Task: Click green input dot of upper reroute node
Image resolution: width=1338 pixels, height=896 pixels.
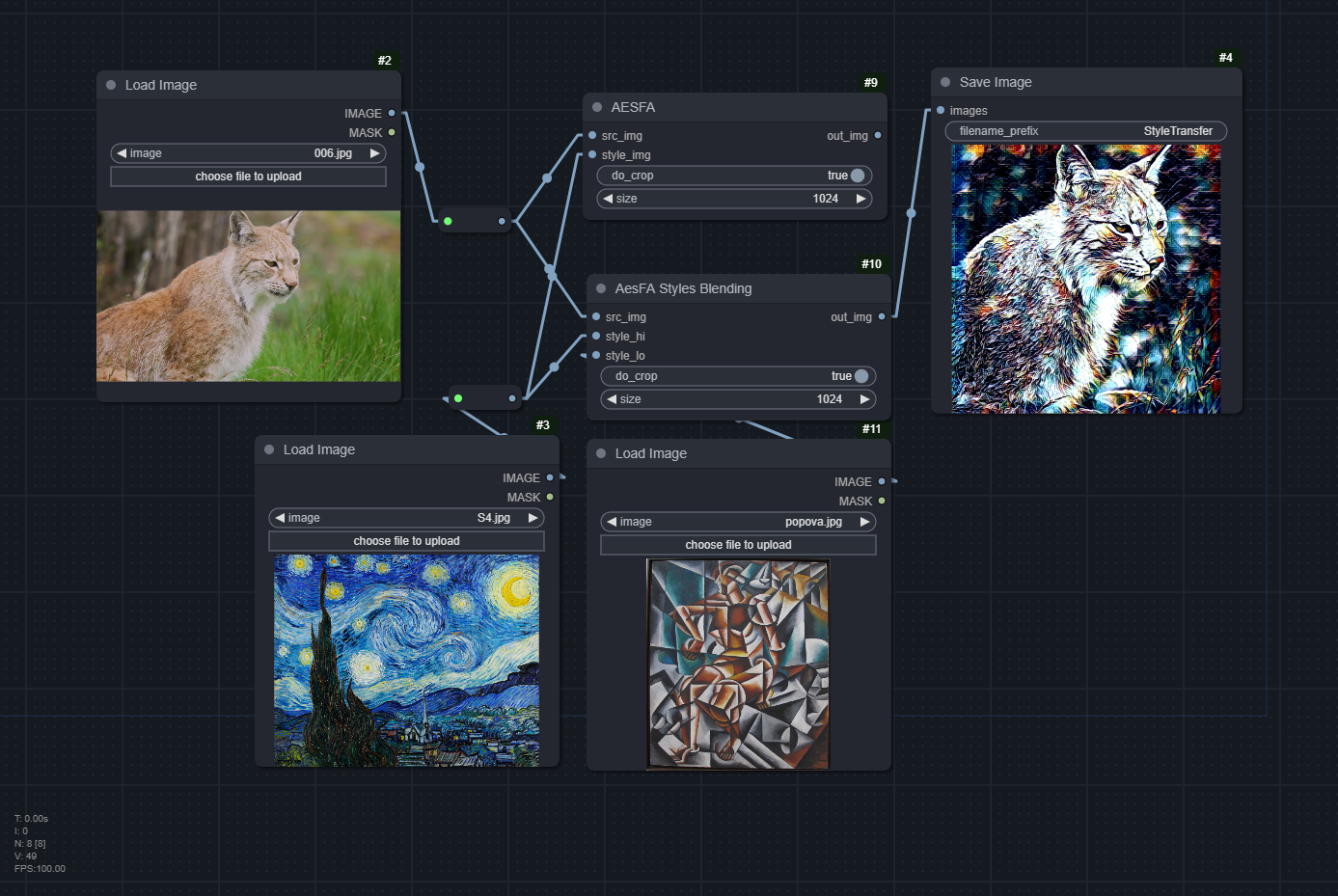Action: 448,221
